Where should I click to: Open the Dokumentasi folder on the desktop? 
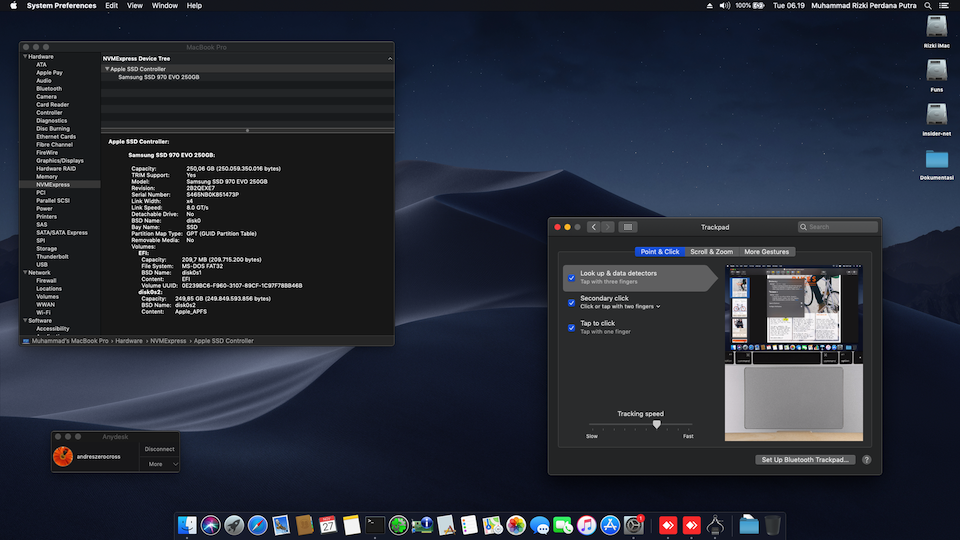click(937, 160)
